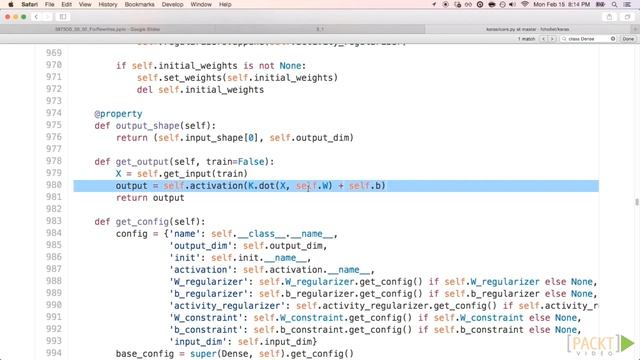Image resolution: width=640 pixels, height=360 pixels.
Task: Click line number 983
Action: coord(54,221)
